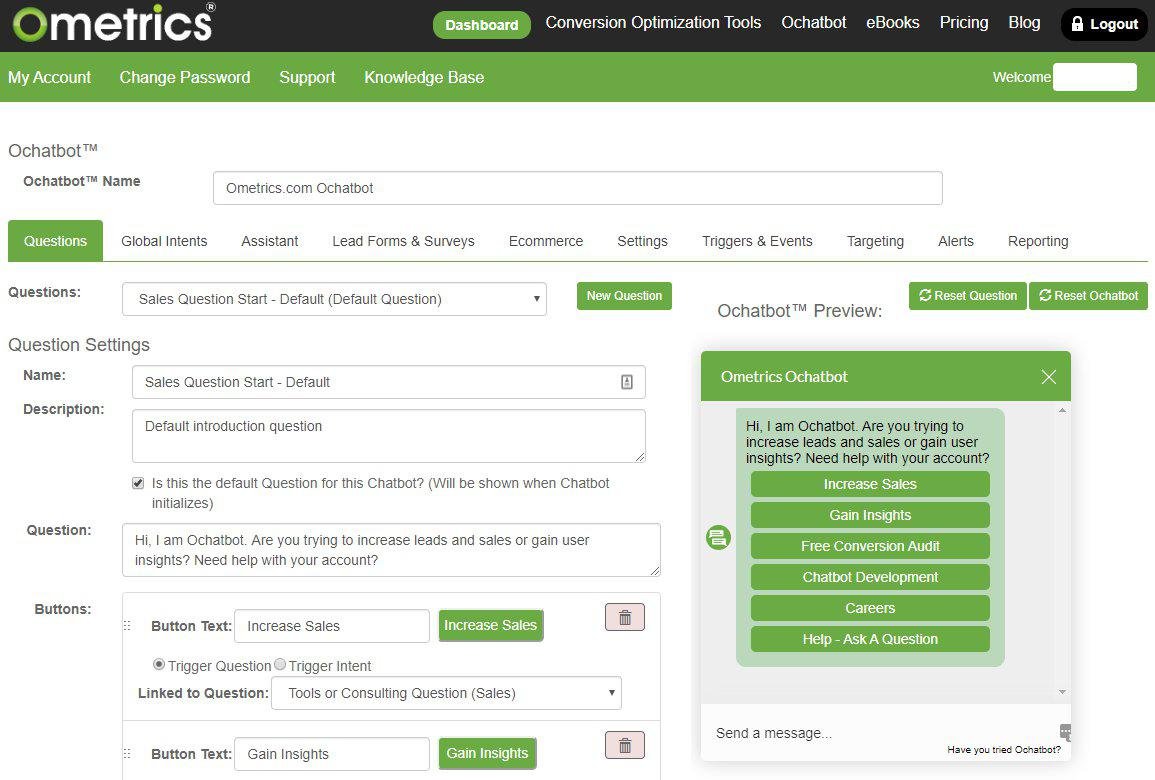Open Conversion Optimization Tools menu
Screen dimensions: 1155x780
pyautogui.click(x=653, y=23)
